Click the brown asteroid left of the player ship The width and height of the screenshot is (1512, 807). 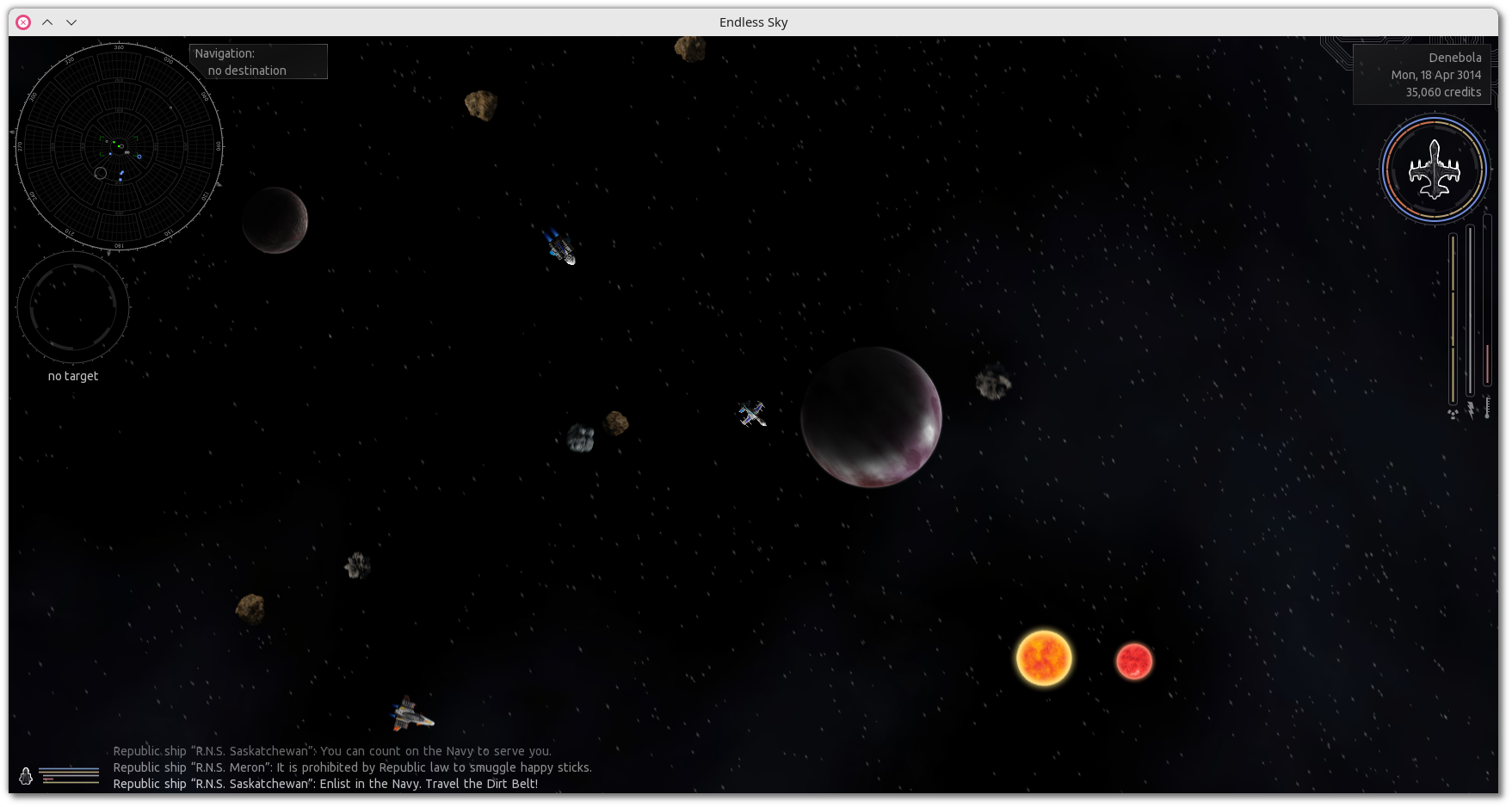pyautogui.click(x=616, y=422)
